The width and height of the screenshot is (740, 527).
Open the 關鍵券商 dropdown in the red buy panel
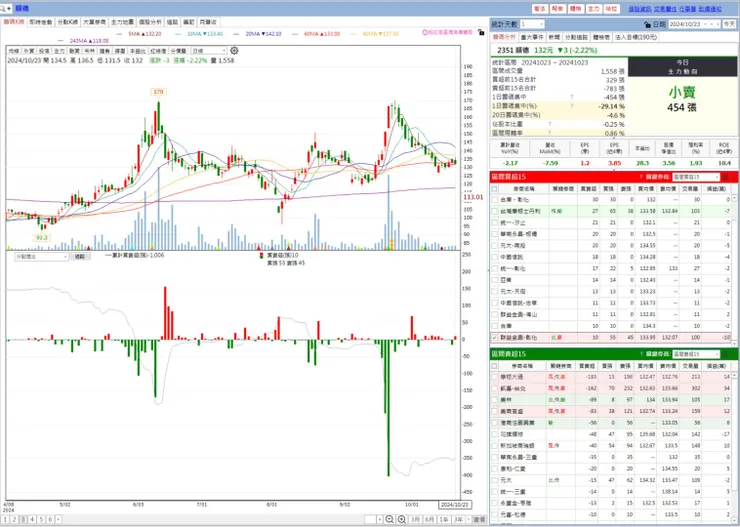click(x=696, y=177)
